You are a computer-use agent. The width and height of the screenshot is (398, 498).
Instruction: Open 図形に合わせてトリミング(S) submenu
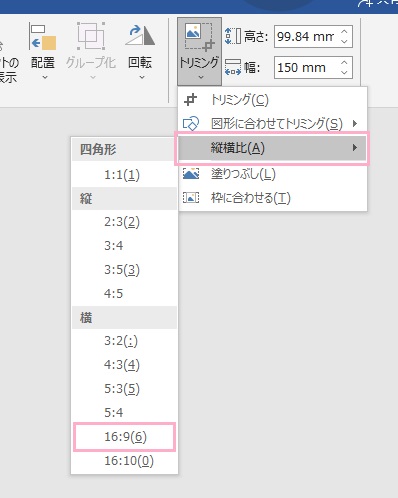point(273,124)
